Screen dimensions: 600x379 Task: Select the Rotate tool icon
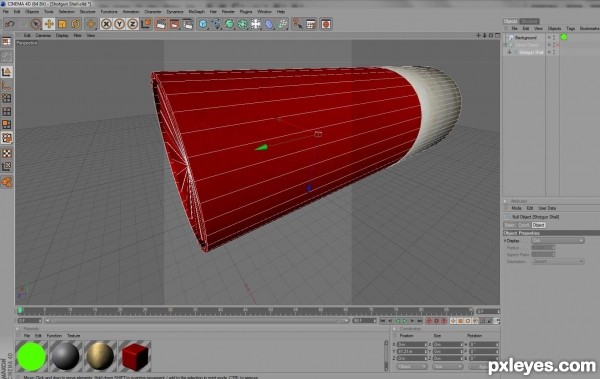[75, 24]
